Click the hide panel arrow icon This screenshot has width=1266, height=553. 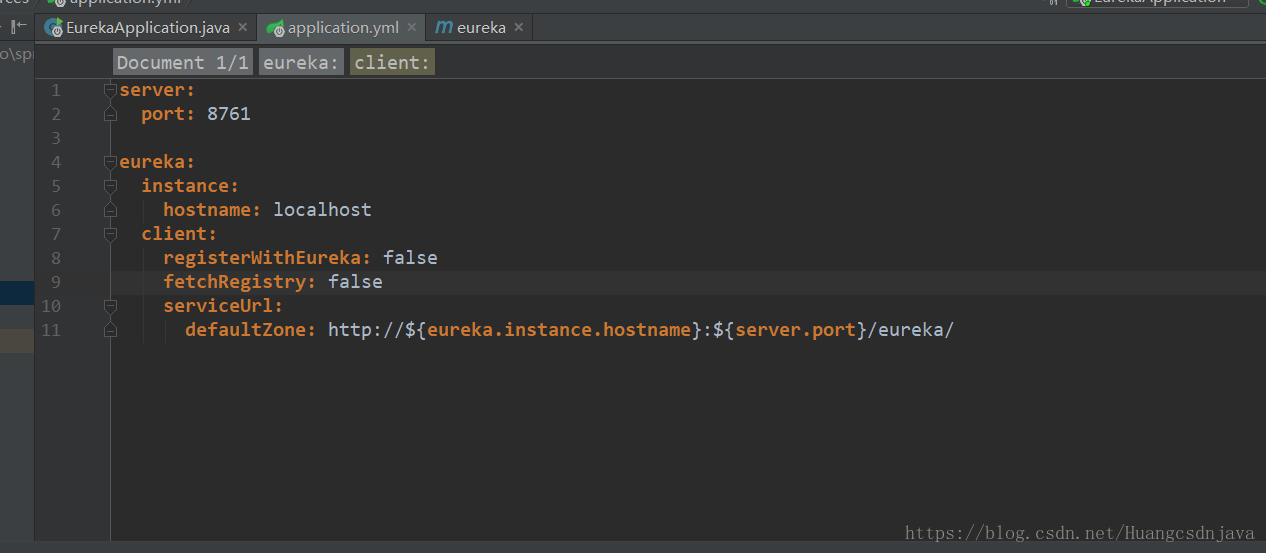pos(18,27)
